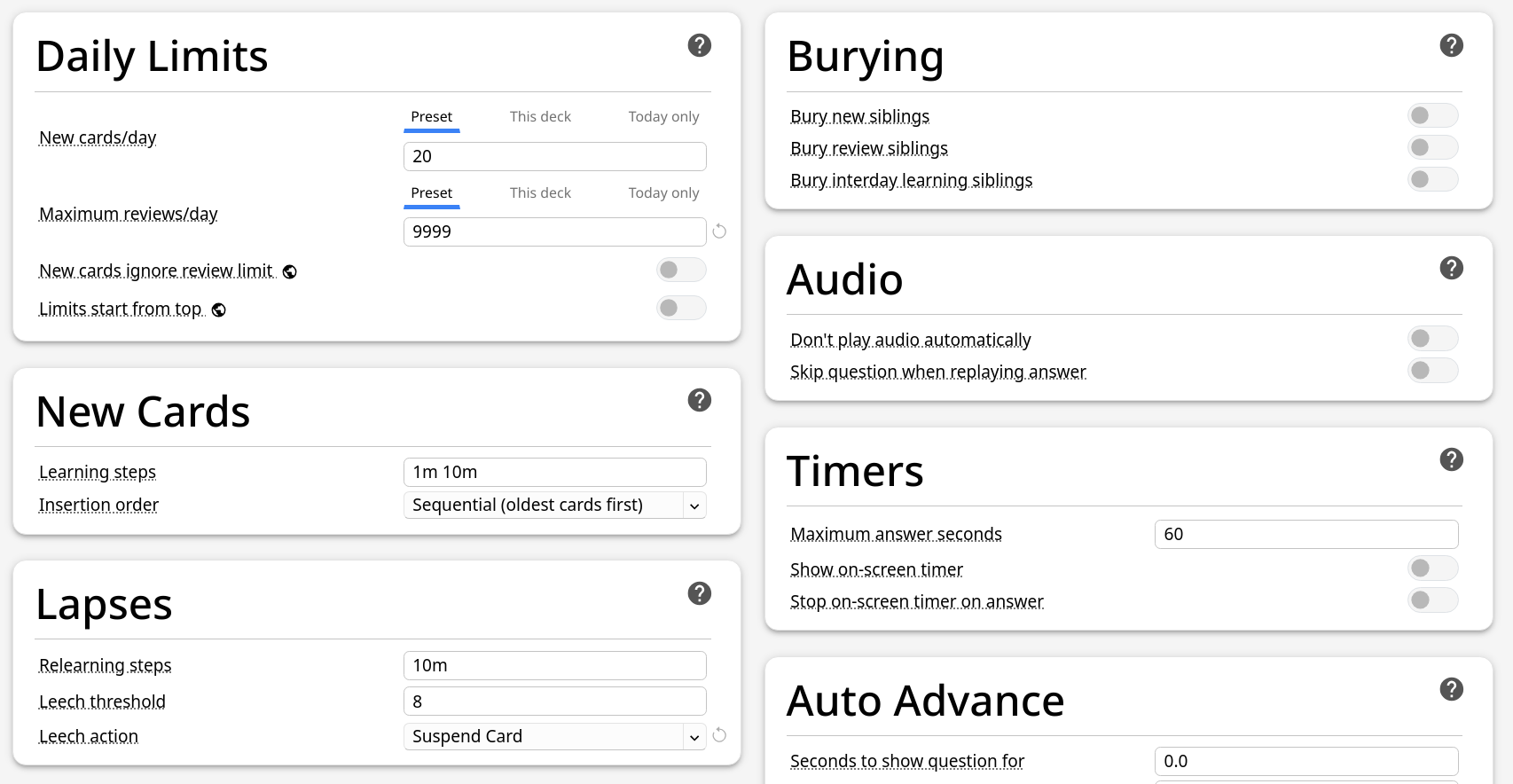Image resolution: width=1513 pixels, height=784 pixels.
Task: Click the Audio heading
Action: [x=845, y=280]
